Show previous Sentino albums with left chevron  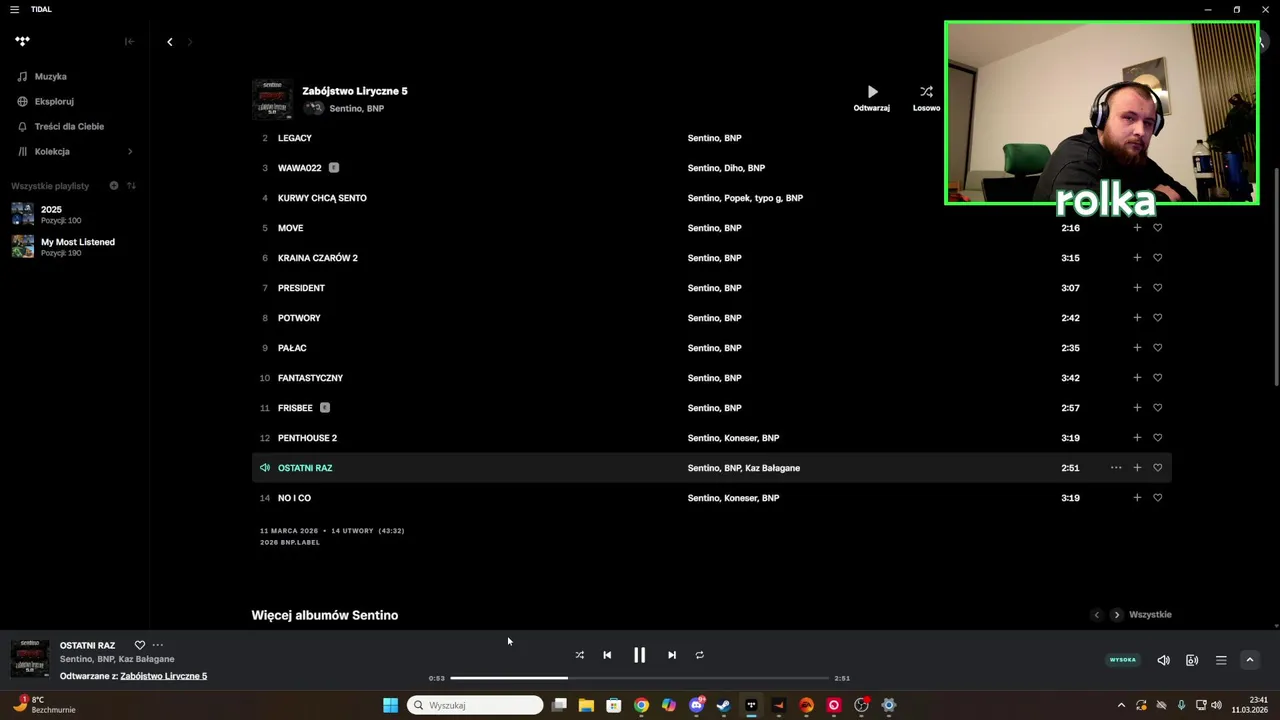pyautogui.click(x=1096, y=615)
